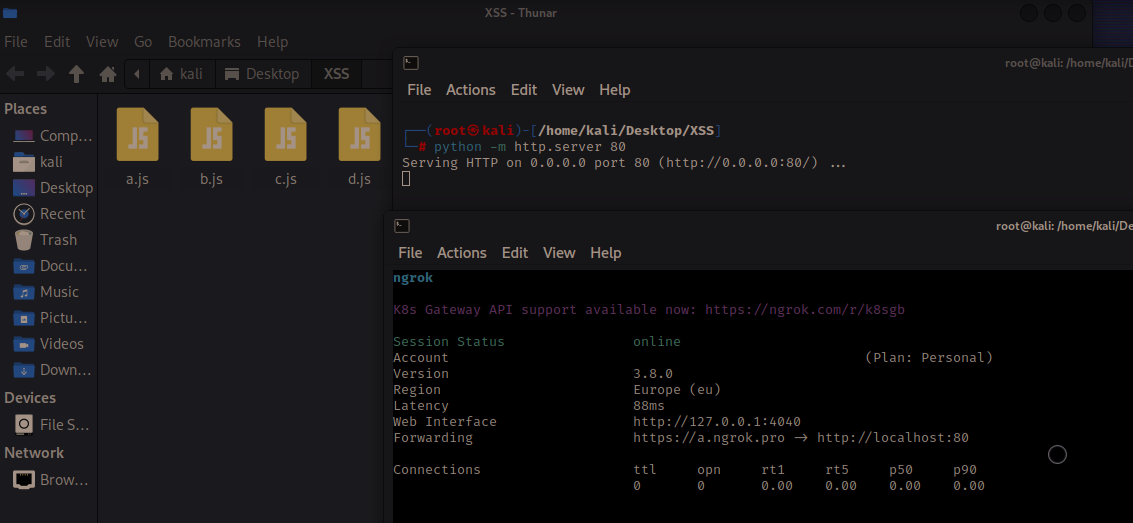The height and width of the screenshot is (523, 1133).
Task: Go to home folder using toolbar icon
Action: [x=108, y=74]
